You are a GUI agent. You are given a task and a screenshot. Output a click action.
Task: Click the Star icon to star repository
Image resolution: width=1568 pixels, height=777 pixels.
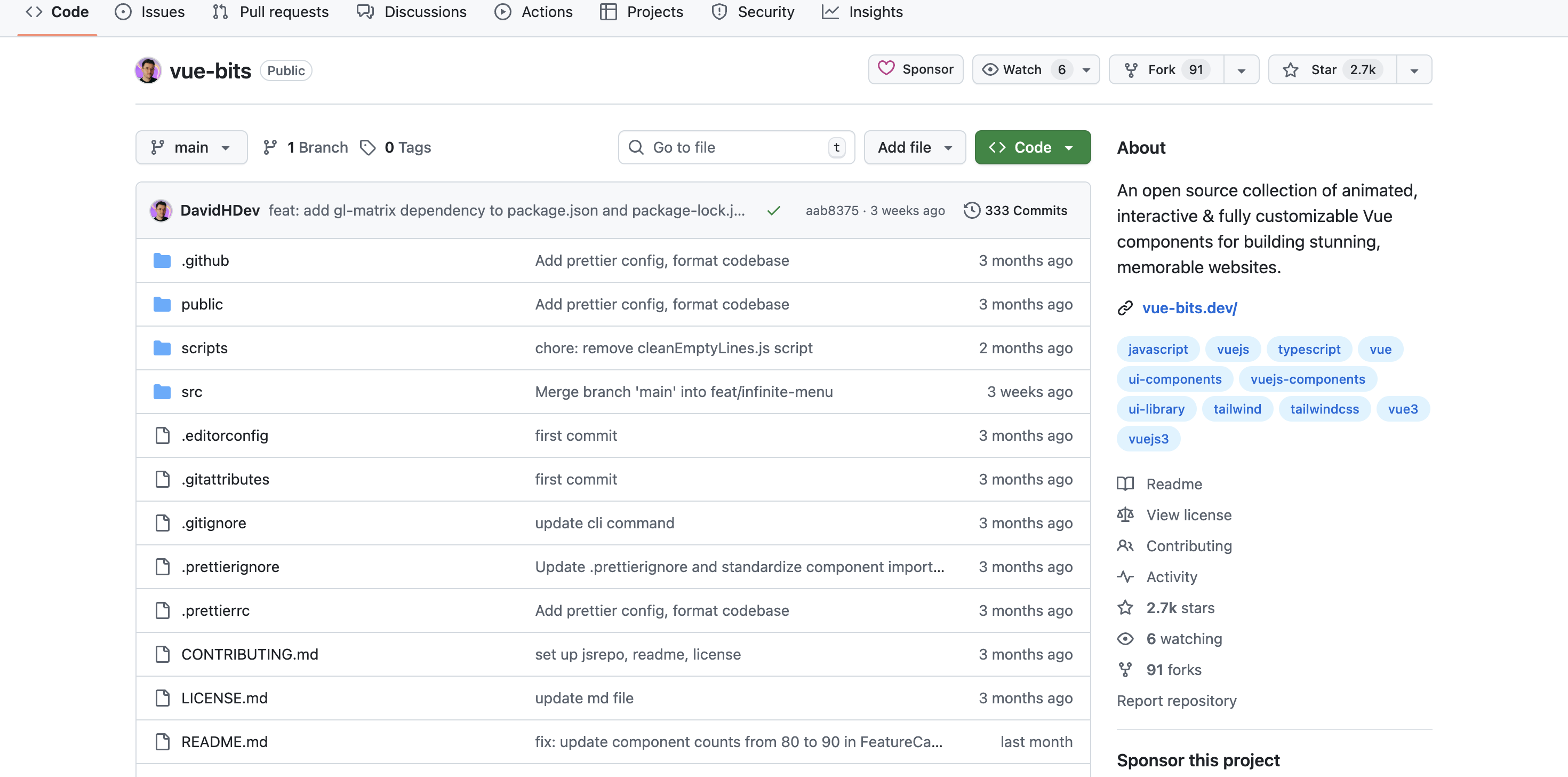pyautogui.click(x=1290, y=70)
